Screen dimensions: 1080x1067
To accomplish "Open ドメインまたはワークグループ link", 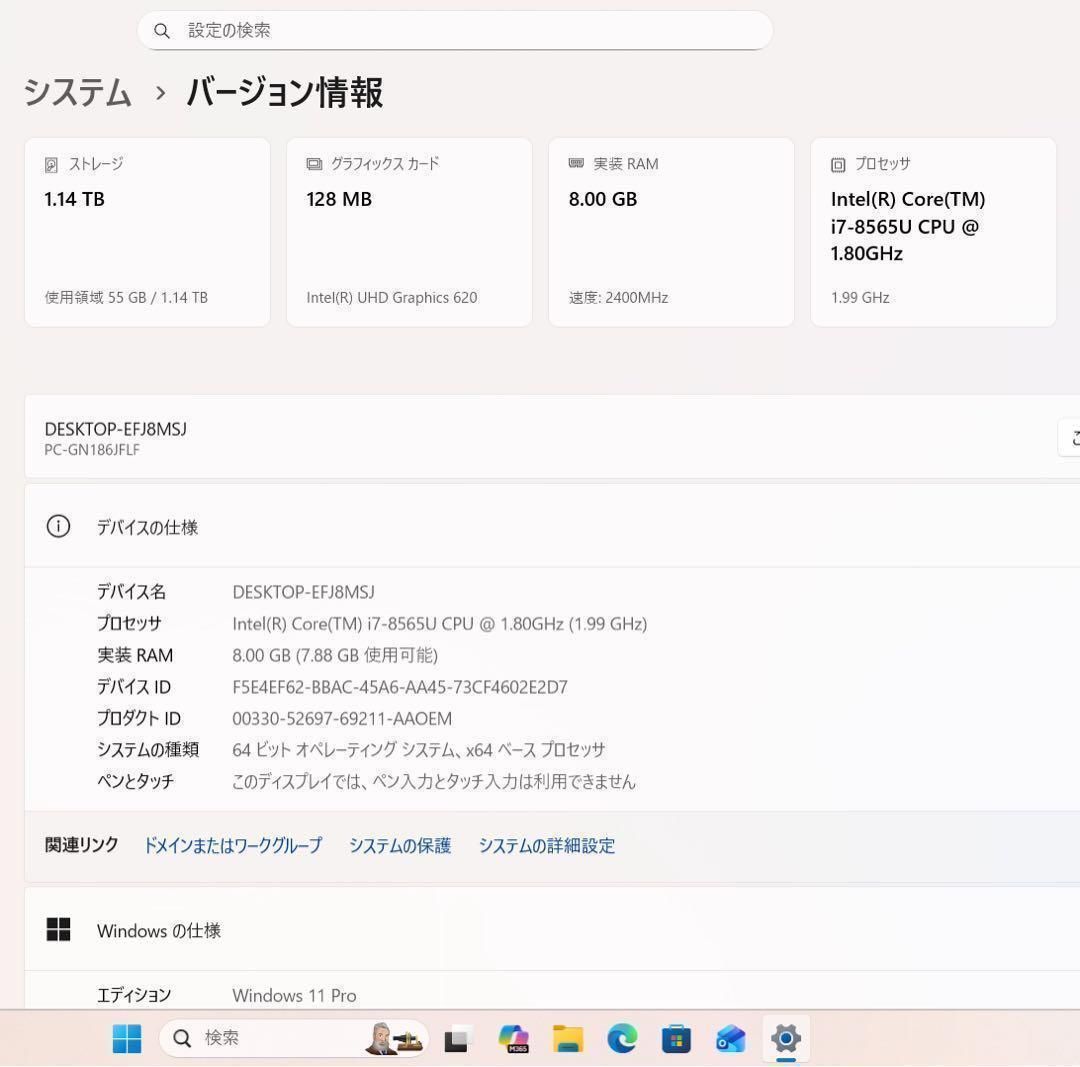I will click(233, 845).
